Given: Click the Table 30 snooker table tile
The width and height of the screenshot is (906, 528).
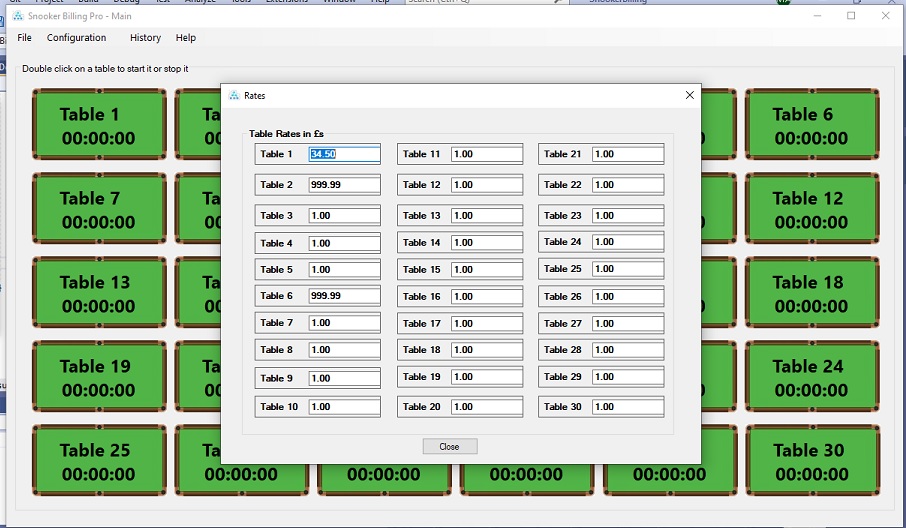Looking at the screenshot, I should pos(812,460).
